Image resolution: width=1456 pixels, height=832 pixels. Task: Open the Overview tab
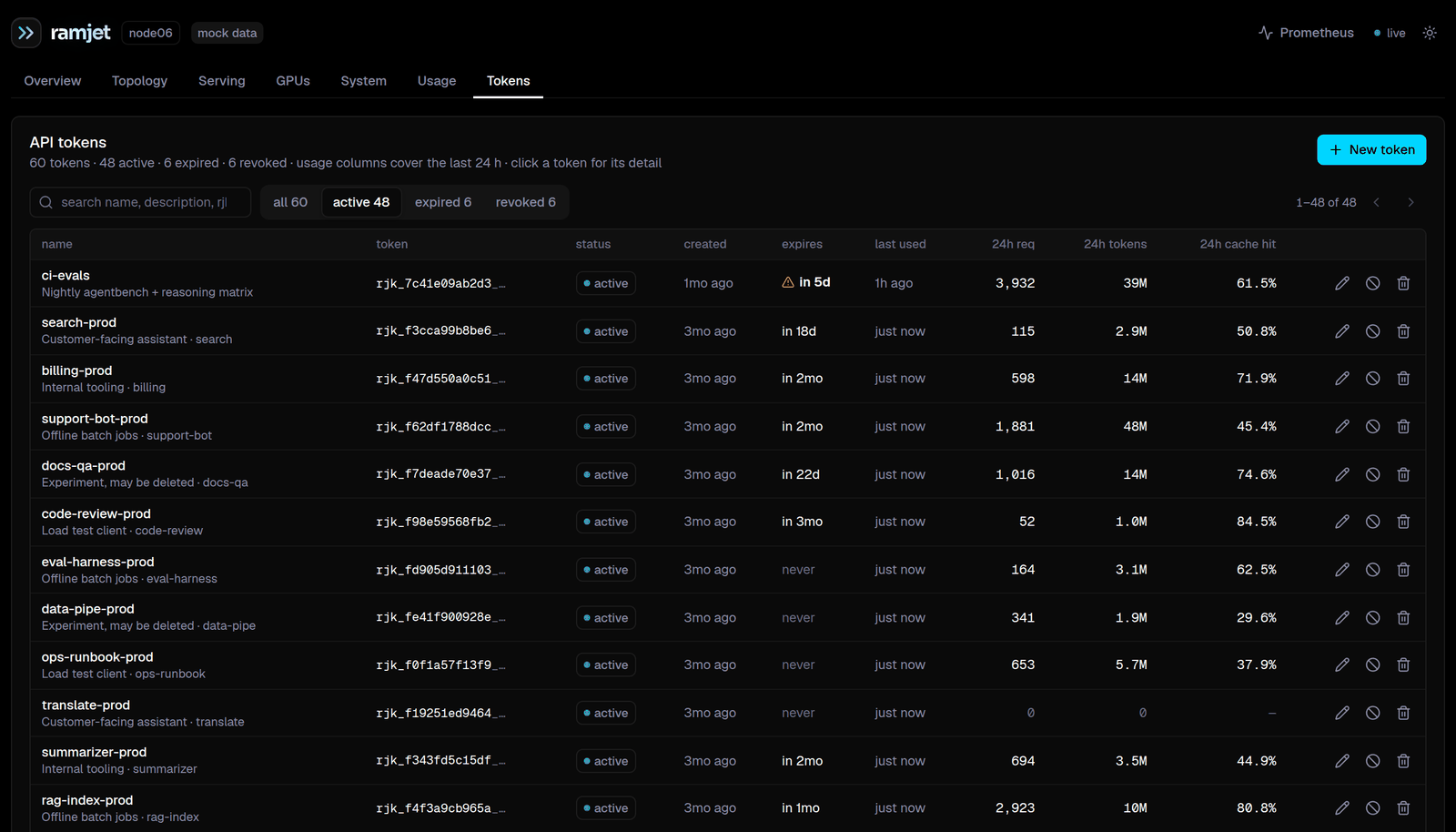[53, 81]
